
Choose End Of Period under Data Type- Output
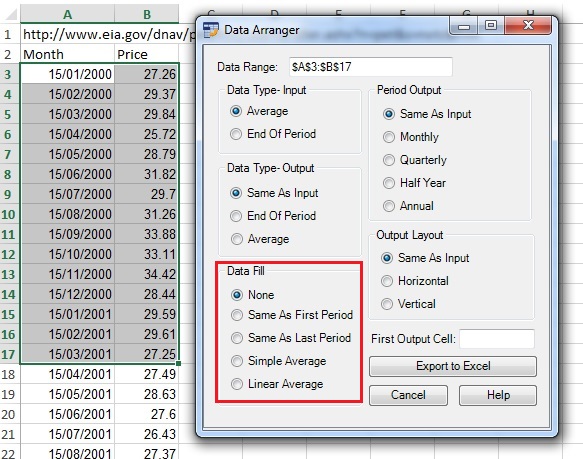tap(273, 216)
